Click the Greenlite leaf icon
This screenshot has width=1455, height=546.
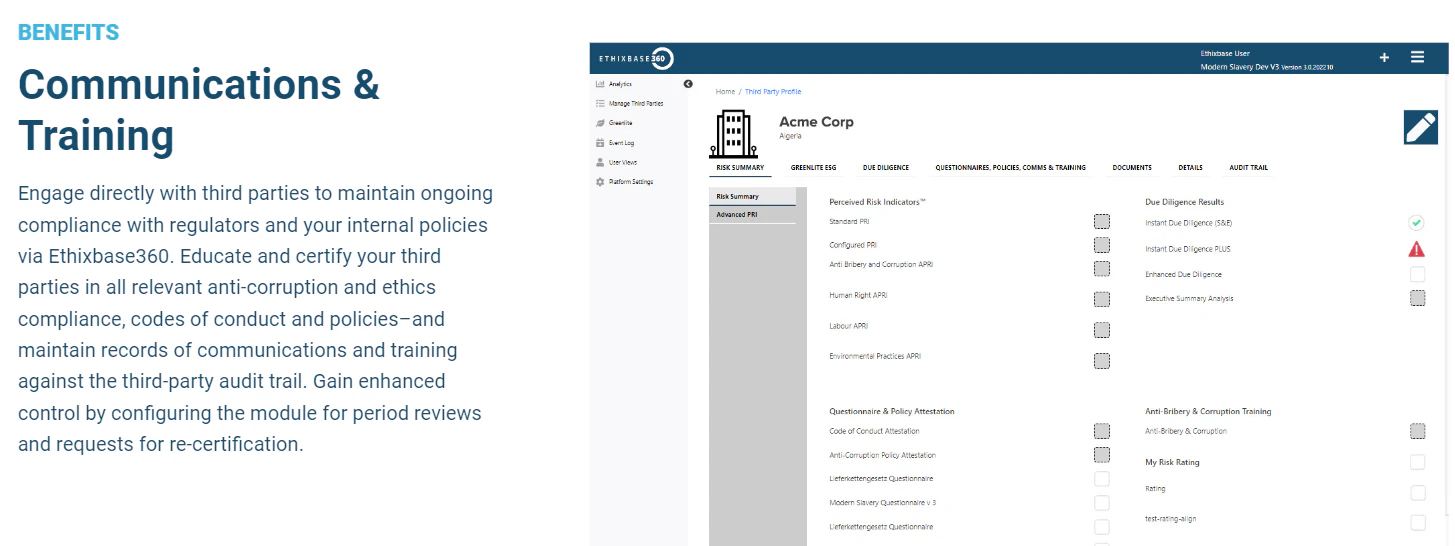pyautogui.click(x=600, y=123)
